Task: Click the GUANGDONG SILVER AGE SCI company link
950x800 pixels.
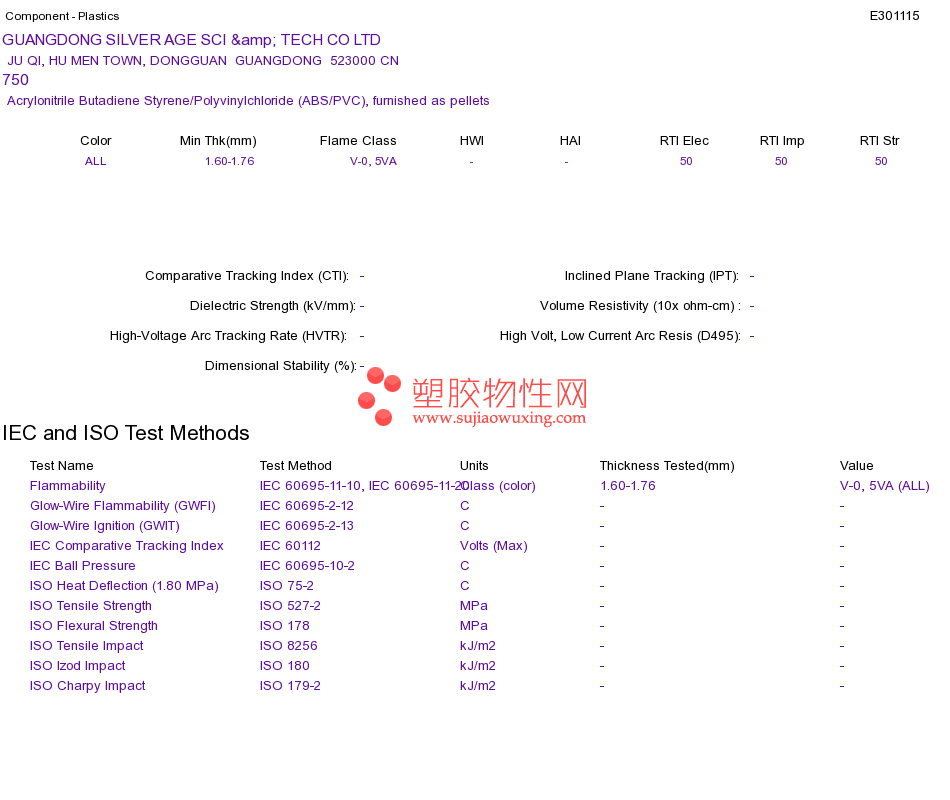Action: 191,40
